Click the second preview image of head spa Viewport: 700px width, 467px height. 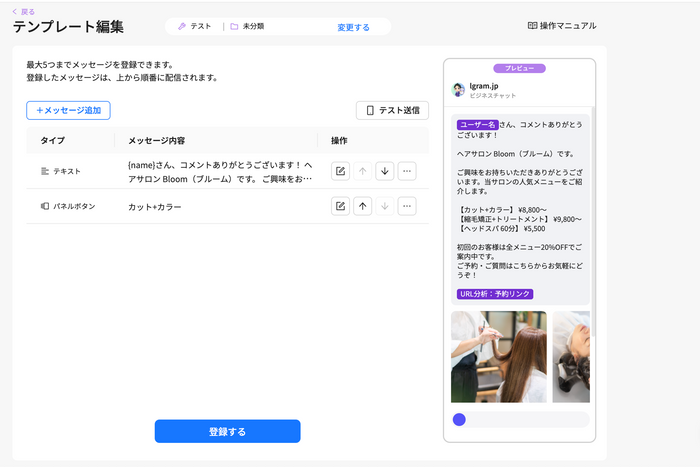(x=571, y=357)
